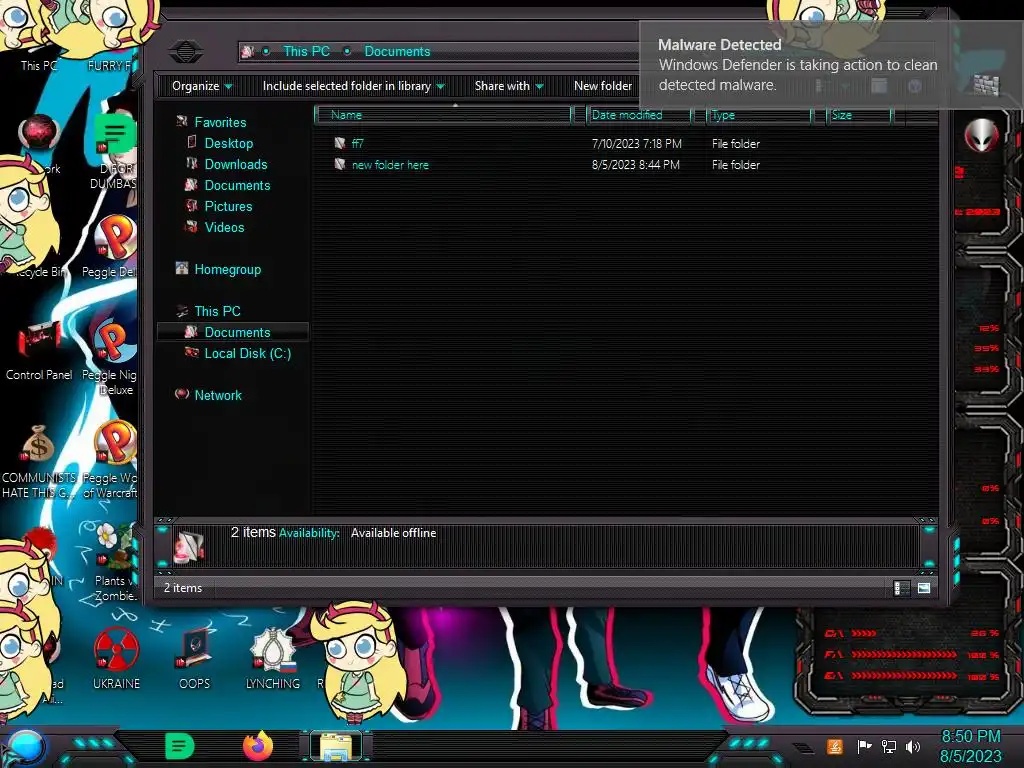Open the UKRAINE radiation desktop icon
This screenshot has height=768, width=1024.
(x=116, y=658)
